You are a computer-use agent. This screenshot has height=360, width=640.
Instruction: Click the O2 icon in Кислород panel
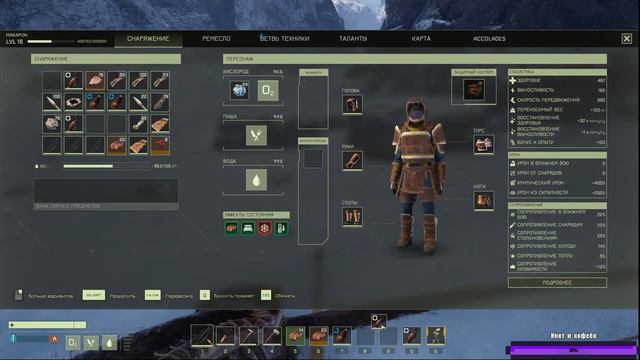(x=268, y=90)
